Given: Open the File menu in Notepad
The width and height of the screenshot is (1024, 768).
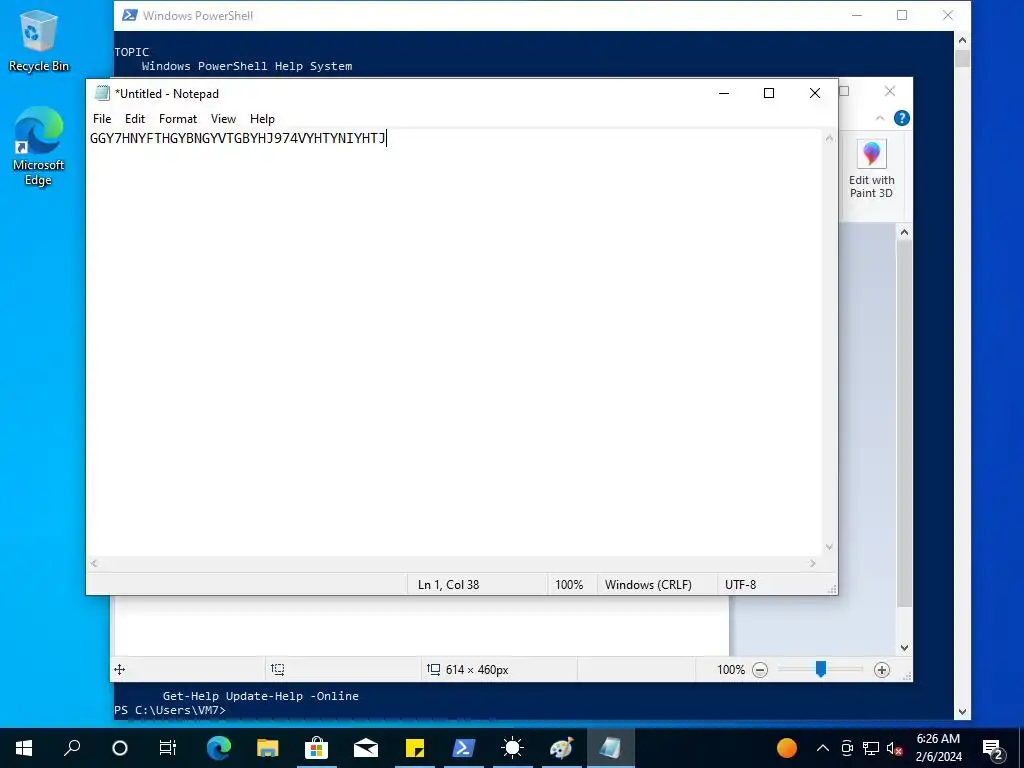Looking at the screenshot, I should pyautogui.click(x=102, y=119).
